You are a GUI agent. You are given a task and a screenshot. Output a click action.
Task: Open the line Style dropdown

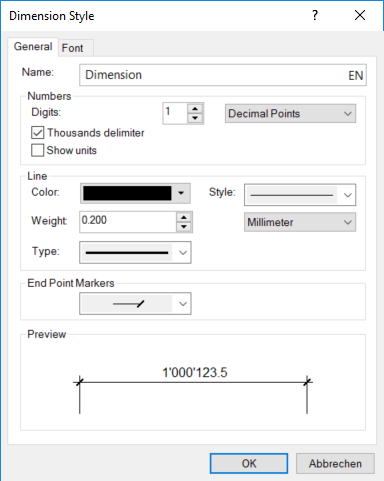point(300,195)
